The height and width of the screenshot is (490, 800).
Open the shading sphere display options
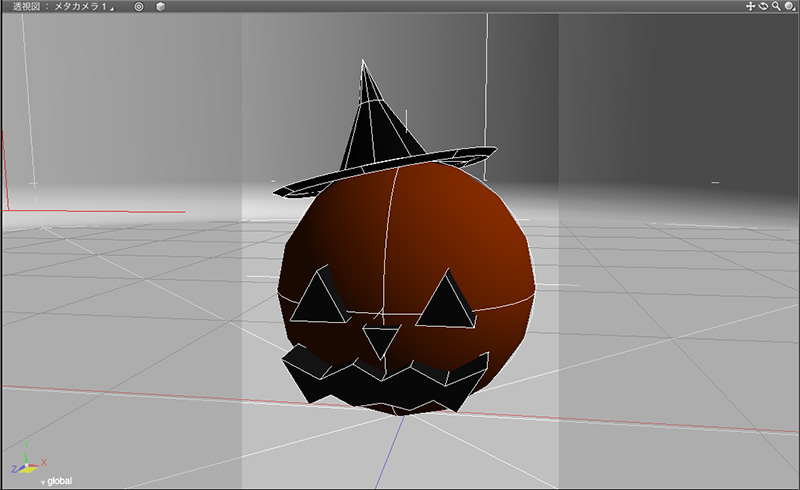(789, 6)
